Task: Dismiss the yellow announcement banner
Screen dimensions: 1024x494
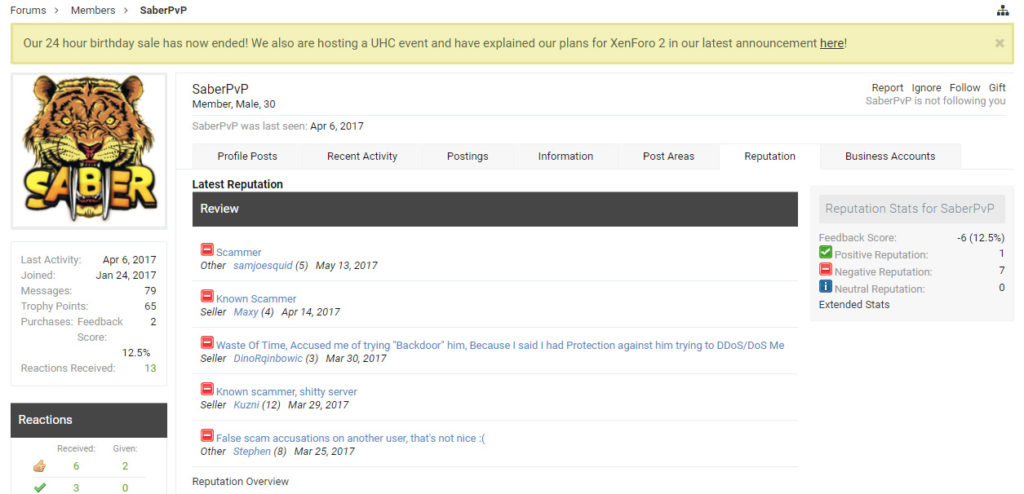Action: click(999, 43)
